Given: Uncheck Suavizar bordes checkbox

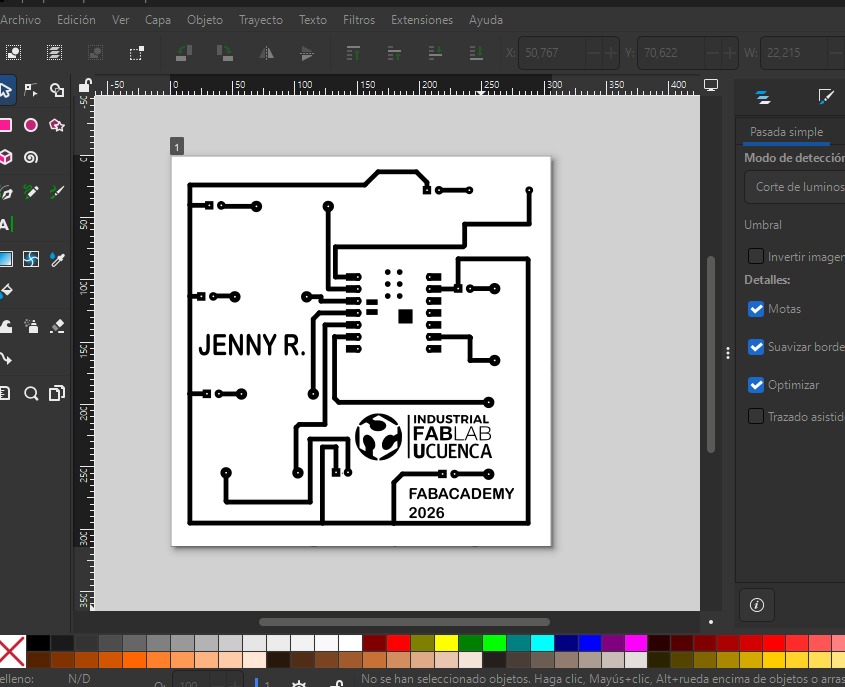Looking at the screenshot, I should (756, 346).
